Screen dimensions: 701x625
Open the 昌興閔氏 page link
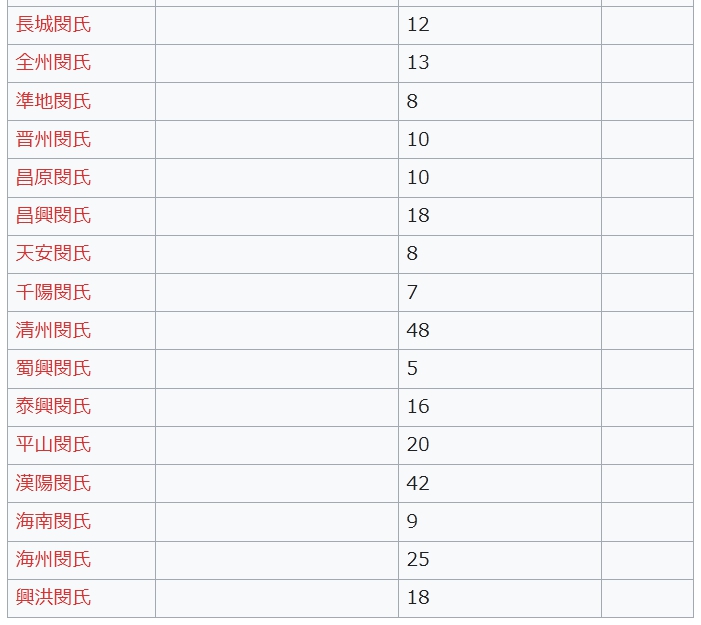pyautogui.click(x=53, y=215)
